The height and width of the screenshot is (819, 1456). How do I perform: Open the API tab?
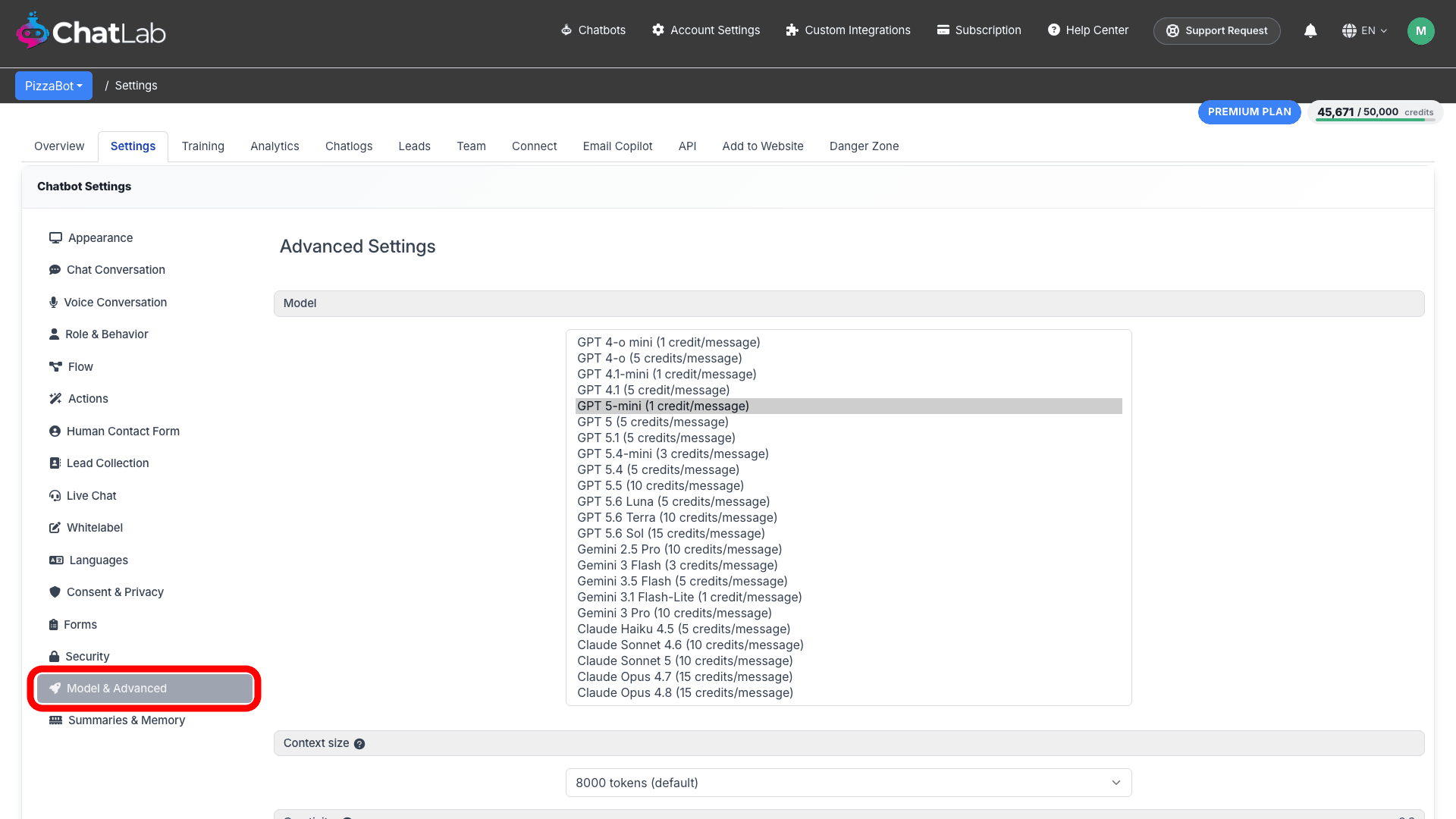pyautogui.click(x=687, y=146)
